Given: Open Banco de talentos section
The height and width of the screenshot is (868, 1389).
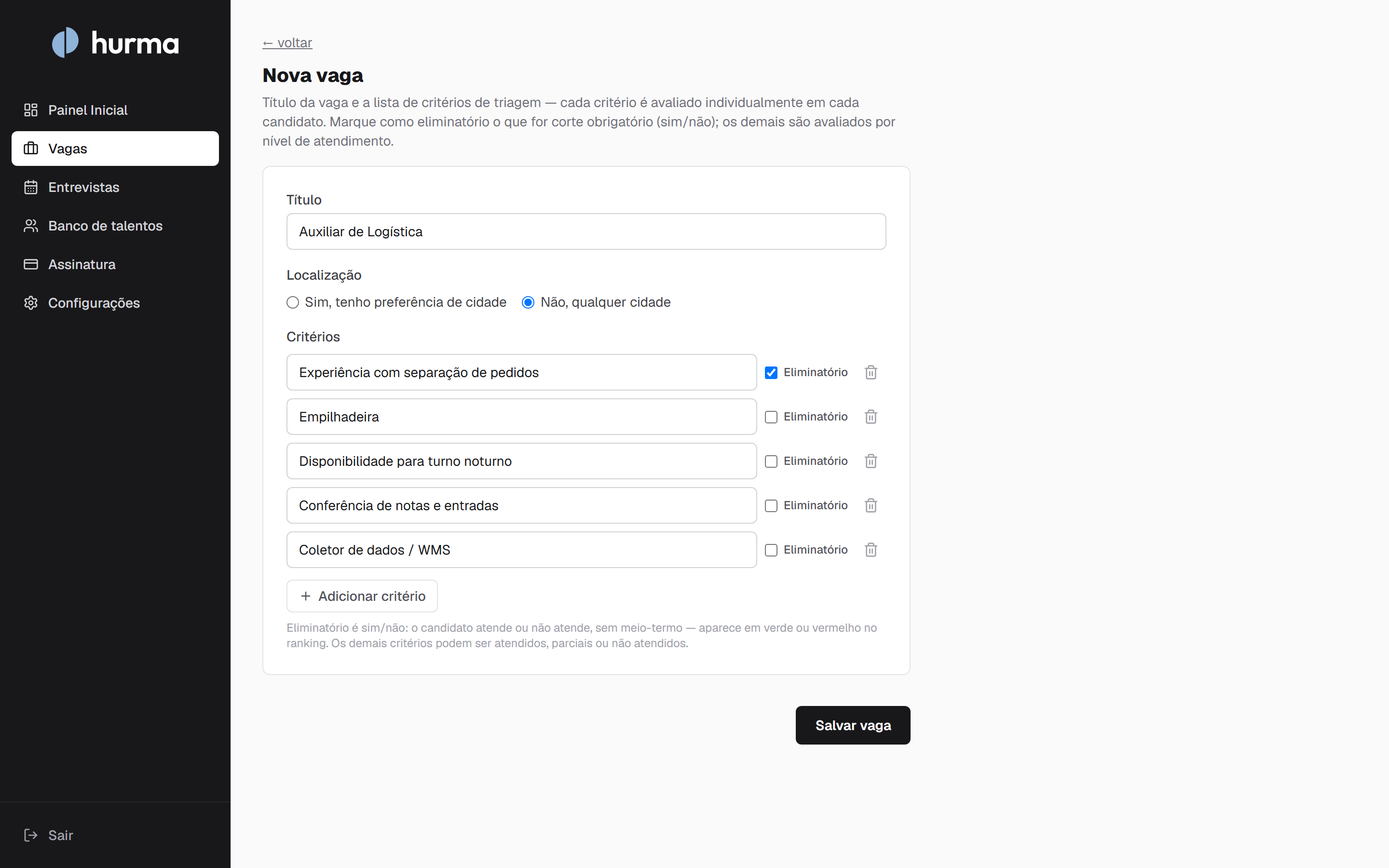Looking at the screenshot, I should [115, 226].
